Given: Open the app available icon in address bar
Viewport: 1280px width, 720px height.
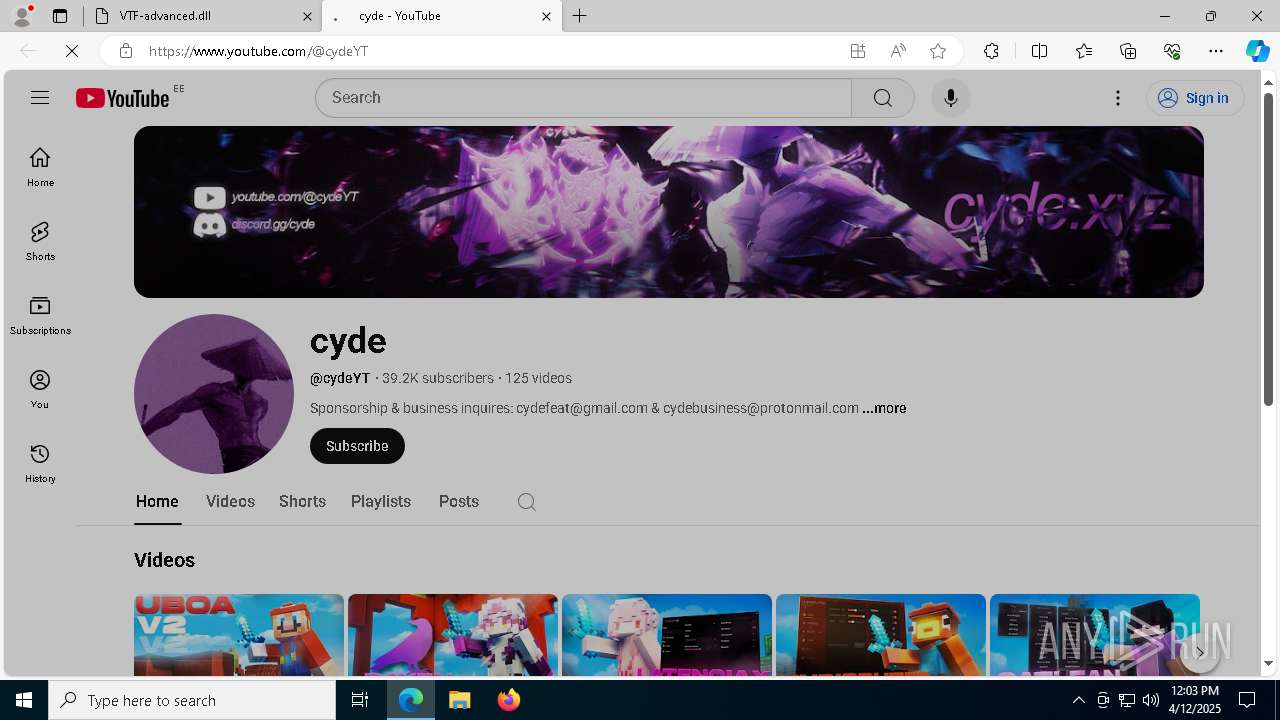Looking at the screenshot, I should pyautogui.click(x=858, y=51).
